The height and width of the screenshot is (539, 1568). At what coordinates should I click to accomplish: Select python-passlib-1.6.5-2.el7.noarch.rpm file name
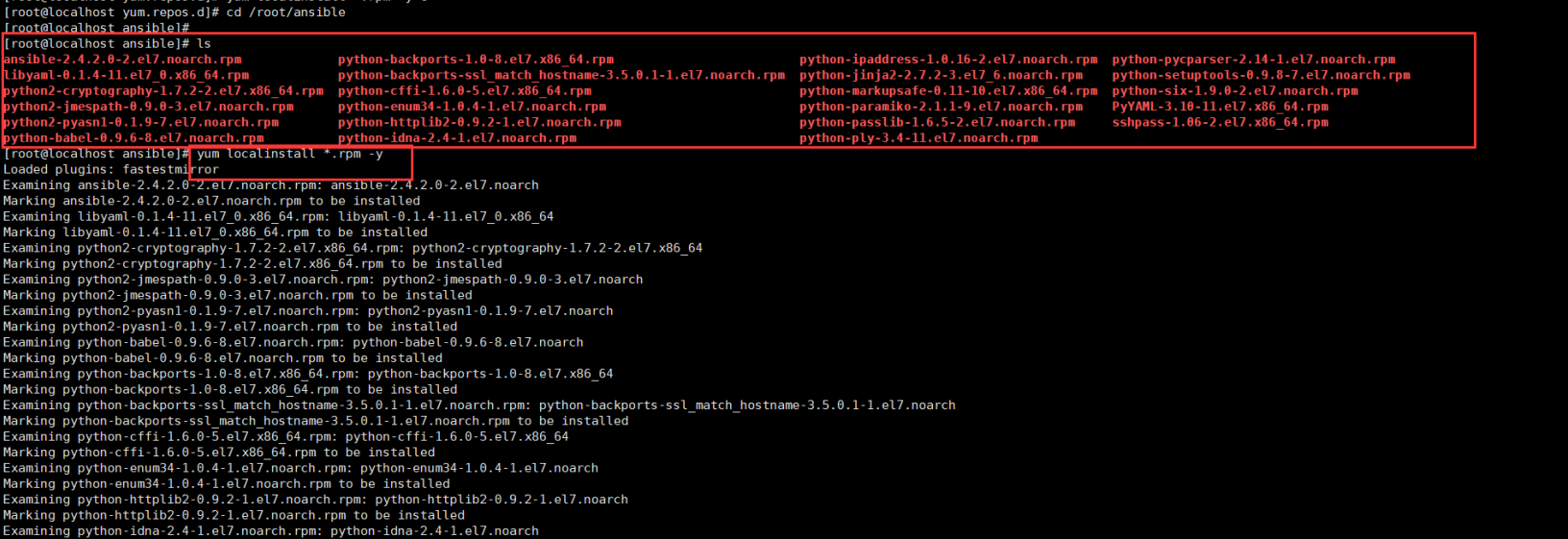938,123
